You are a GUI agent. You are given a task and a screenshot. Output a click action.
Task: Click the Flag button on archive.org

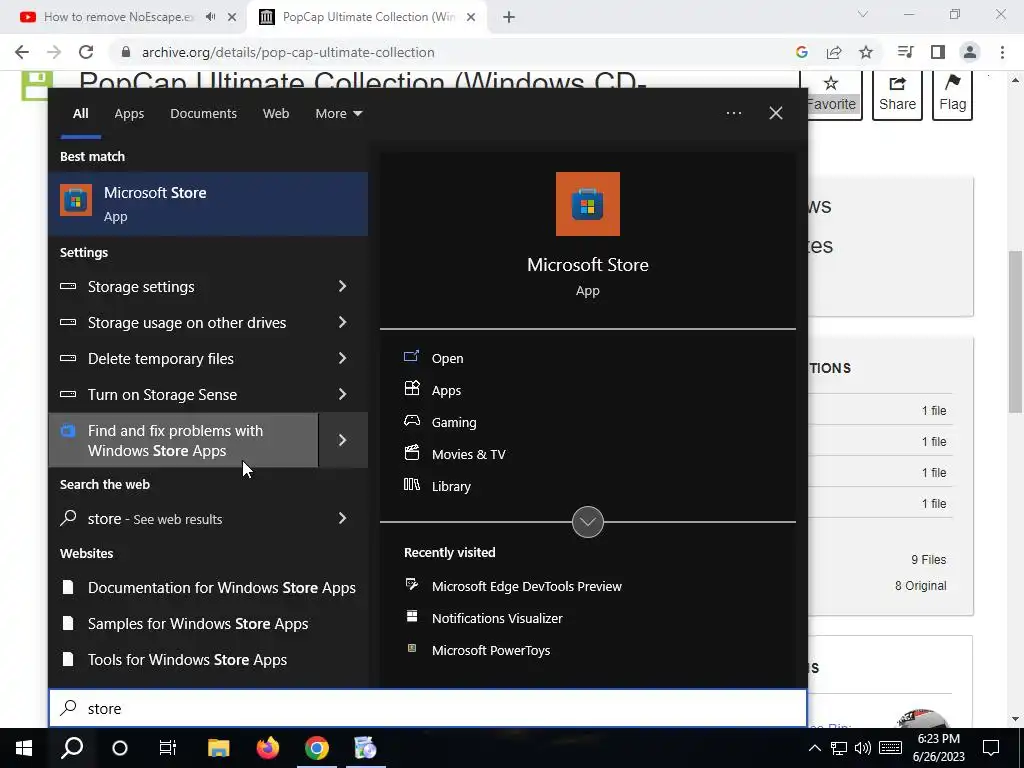pos(952,95)
